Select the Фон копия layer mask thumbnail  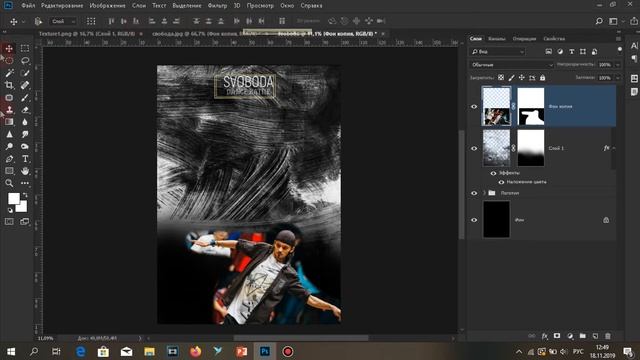[x=531, y=107]
